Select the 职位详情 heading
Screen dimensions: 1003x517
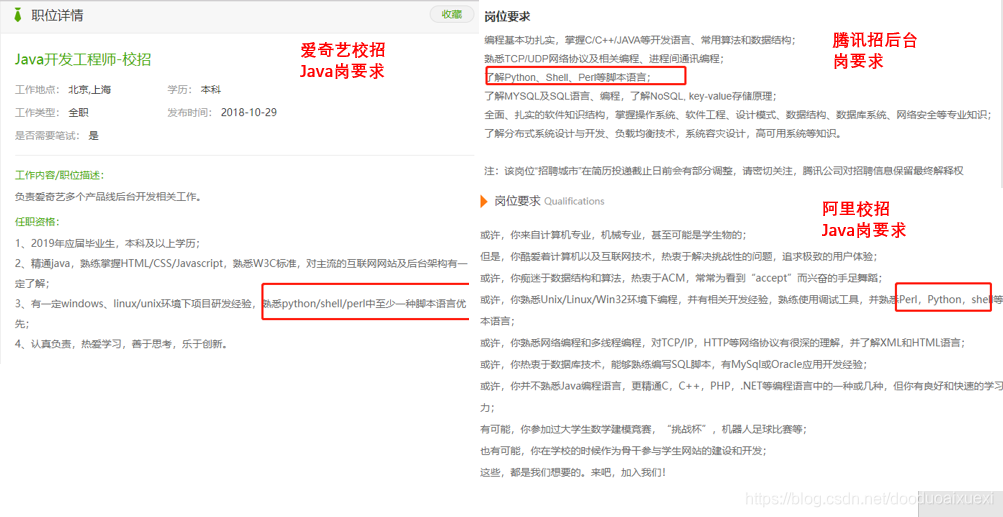[58, 15]
